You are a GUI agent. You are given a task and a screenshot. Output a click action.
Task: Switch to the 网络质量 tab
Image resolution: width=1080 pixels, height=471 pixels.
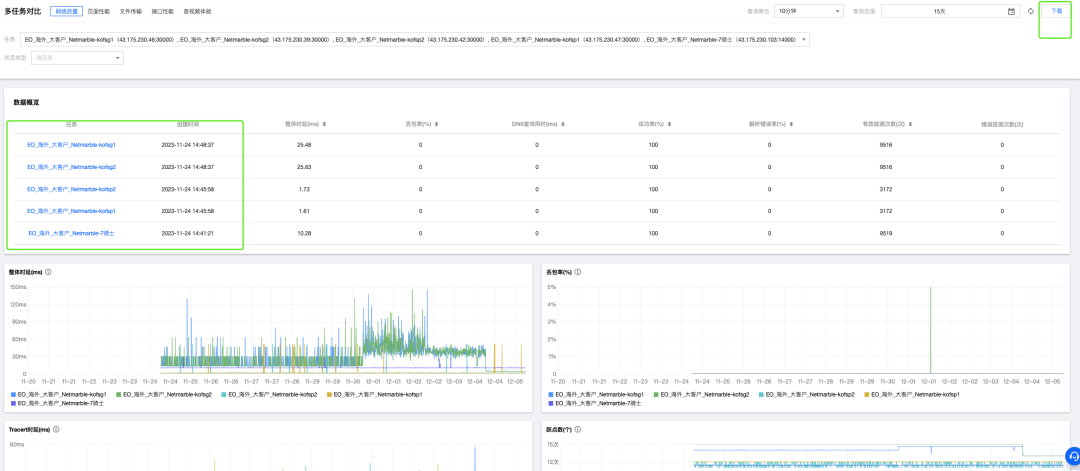[67, 12]
